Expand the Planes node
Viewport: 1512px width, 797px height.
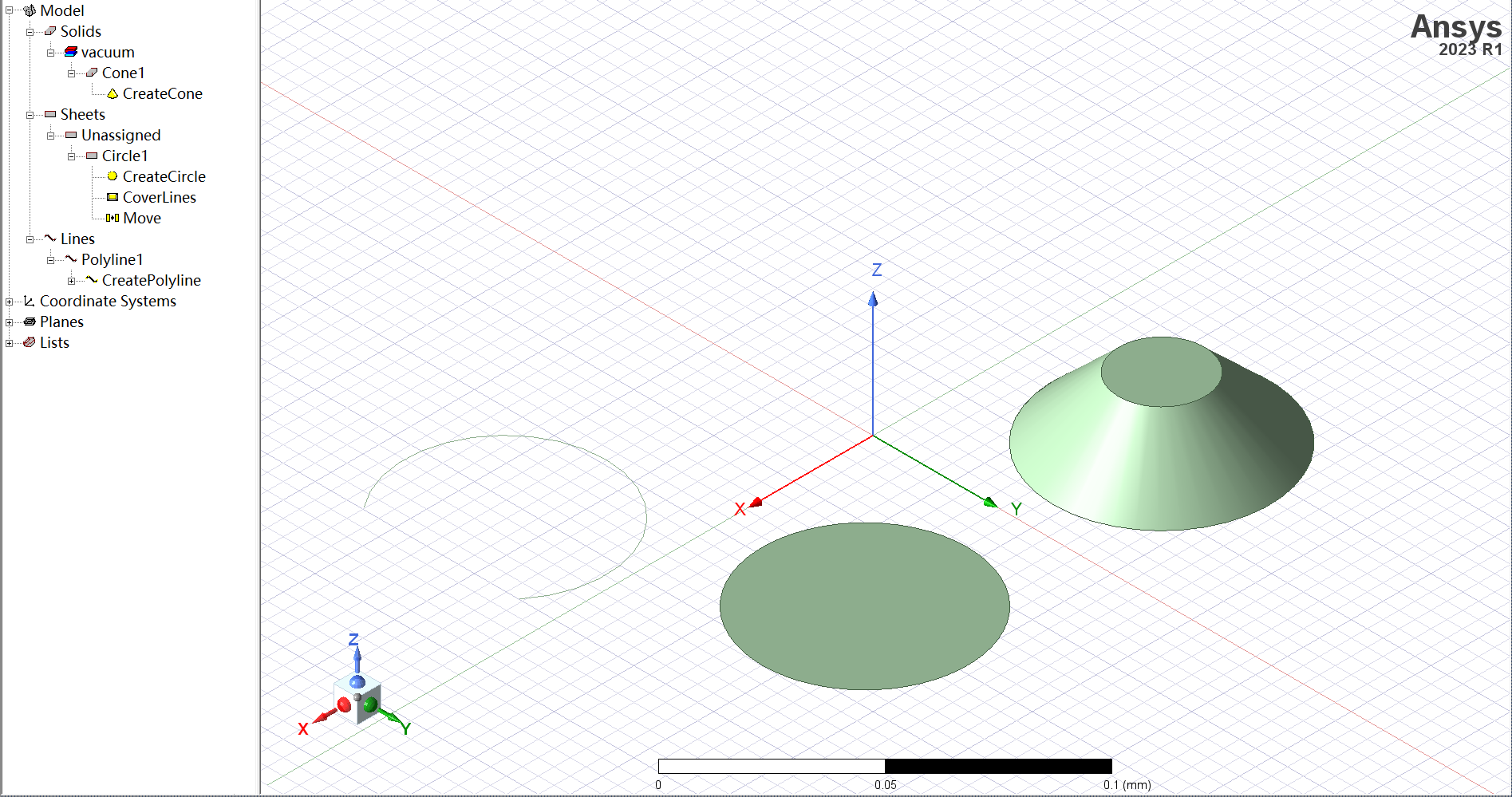[9, 322]
